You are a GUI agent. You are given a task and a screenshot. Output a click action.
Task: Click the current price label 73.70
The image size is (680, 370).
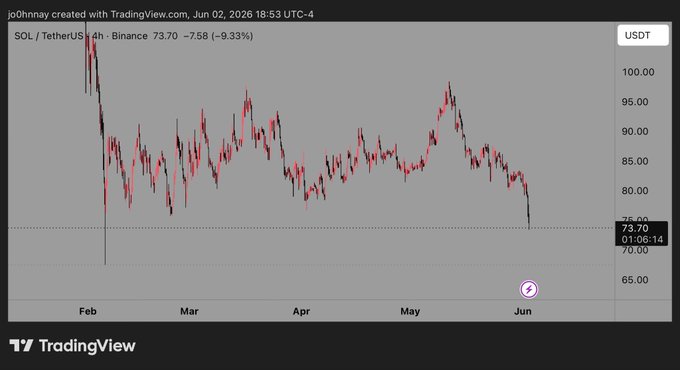click(x=635, y=229)
